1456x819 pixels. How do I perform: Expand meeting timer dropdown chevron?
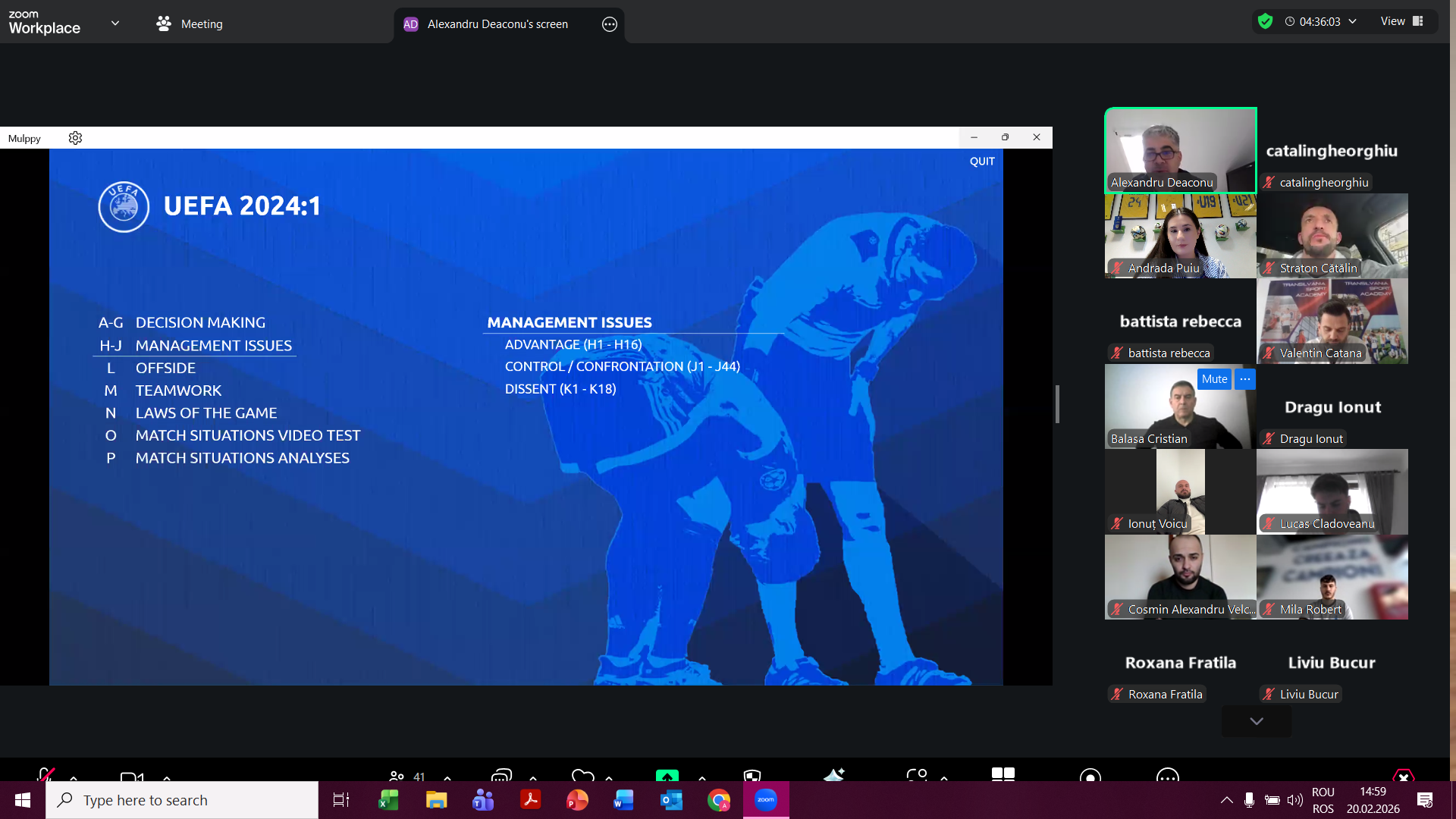click(x=1352, y=22)
